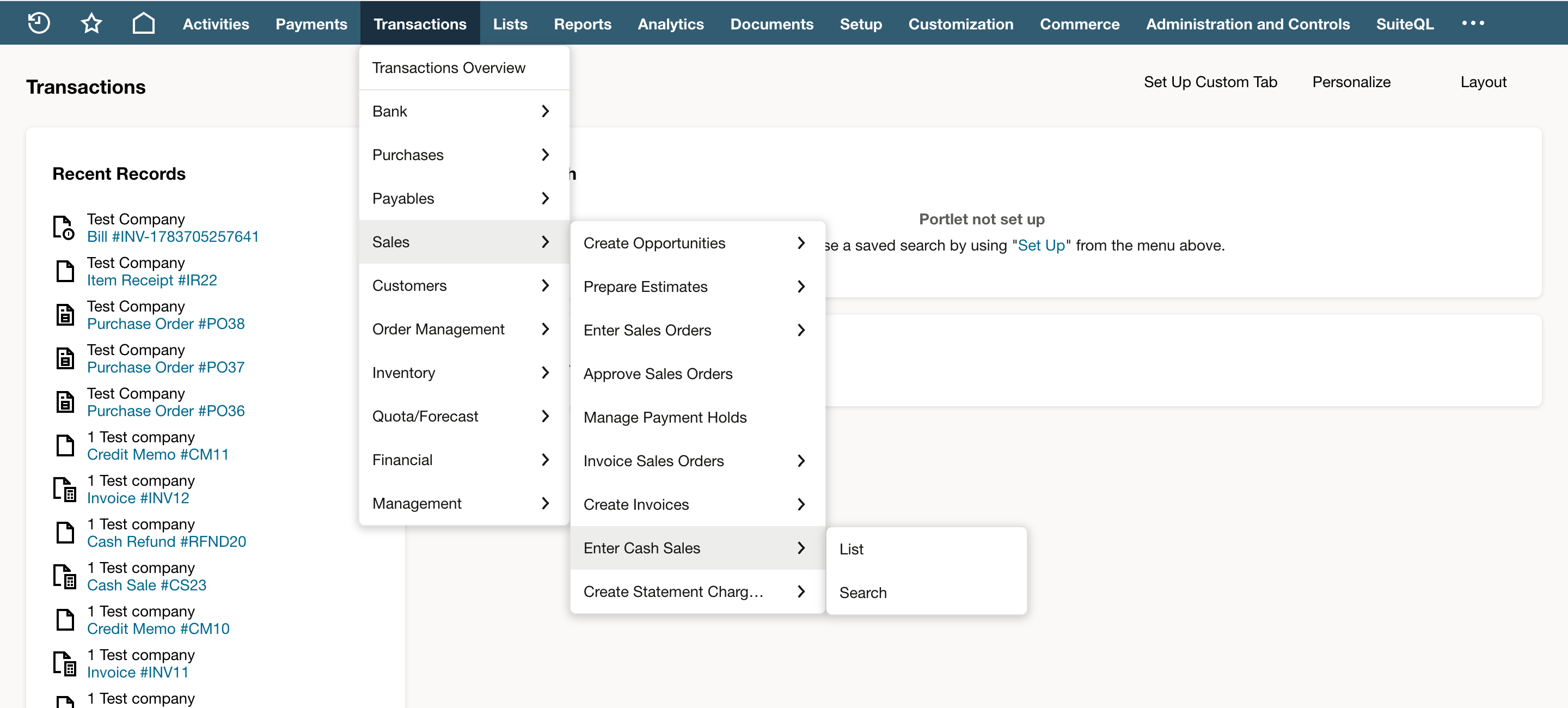
Task: Click the icon beside Purchase Order #PO36
Action: pyautogui.click(x=65, y=402)
